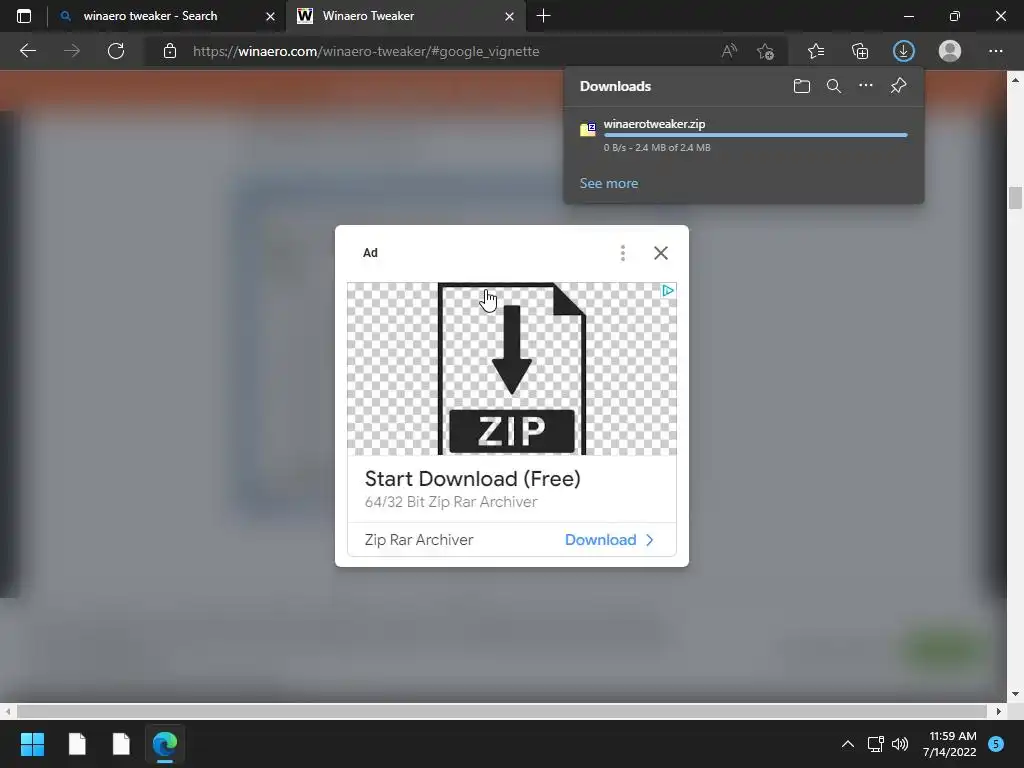Go back to the previous page

[x=27, y=51]
